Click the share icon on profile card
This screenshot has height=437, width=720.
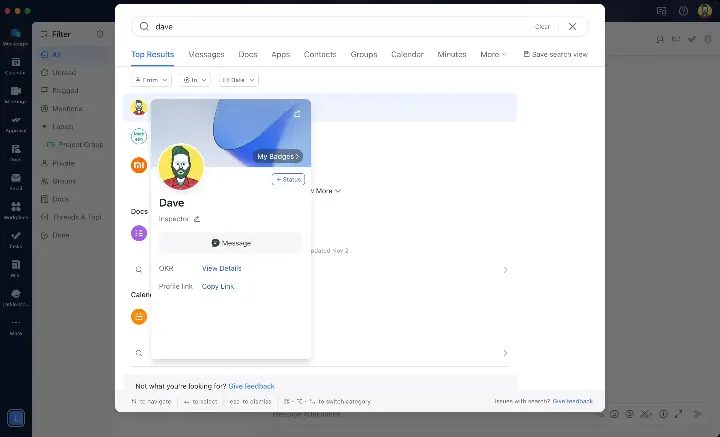point(297,113)
